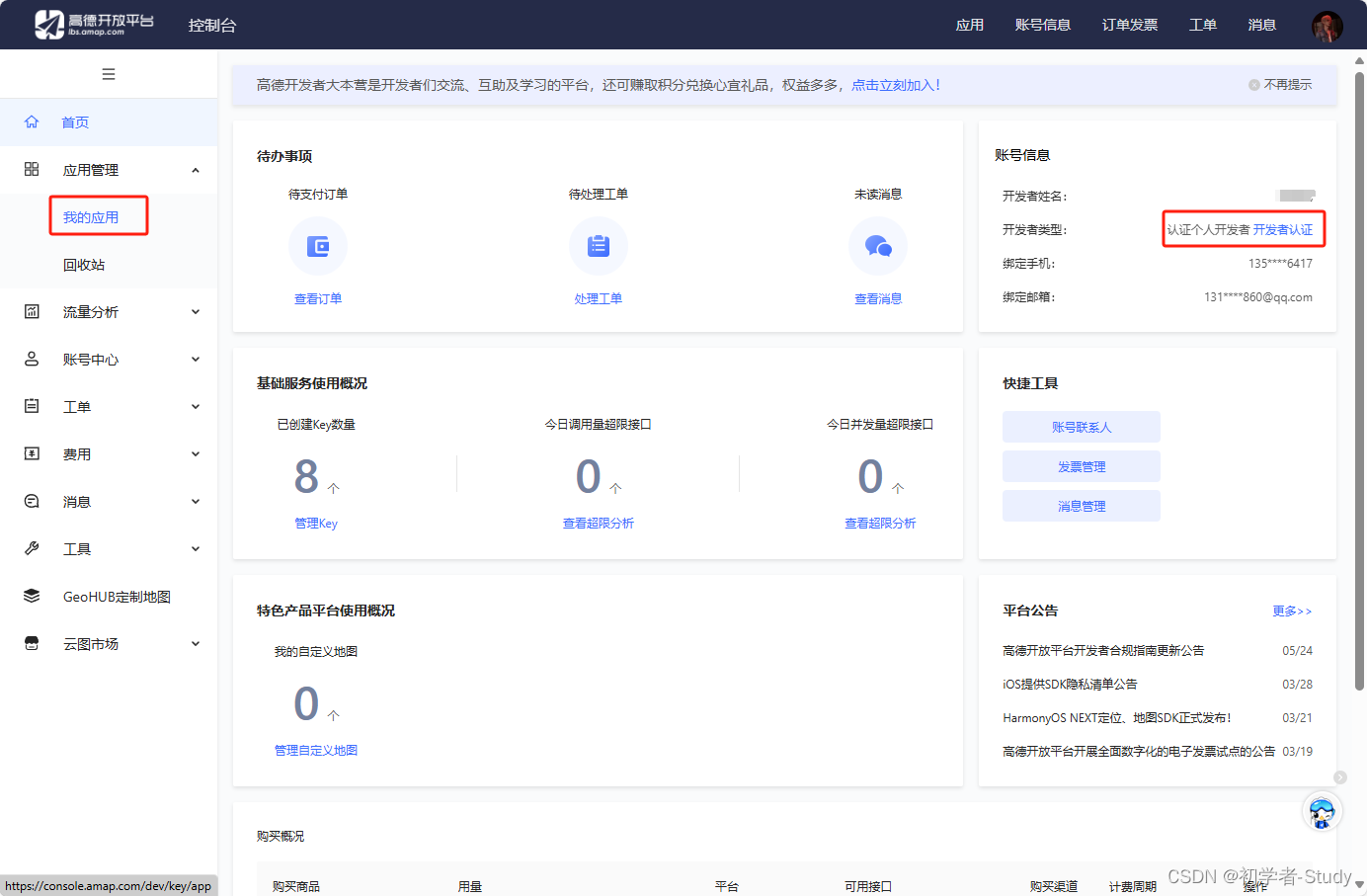
Task: Click the 流量分析 chart icon
Action: point(32,312)
